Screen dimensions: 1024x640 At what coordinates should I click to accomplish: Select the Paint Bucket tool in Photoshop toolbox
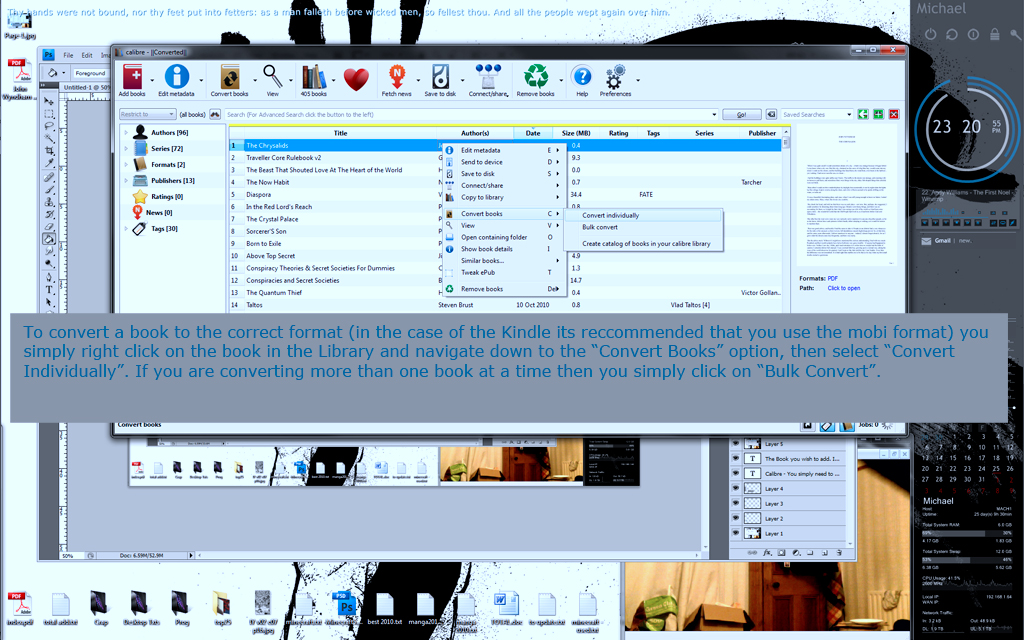coord(49,239)
